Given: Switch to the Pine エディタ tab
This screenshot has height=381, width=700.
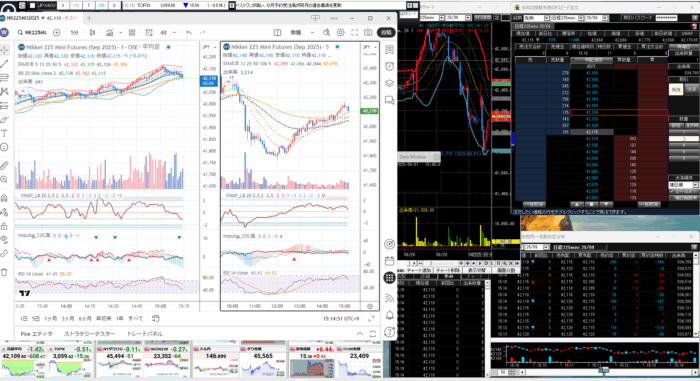Looking at the screenshot, I should (36, 334).
